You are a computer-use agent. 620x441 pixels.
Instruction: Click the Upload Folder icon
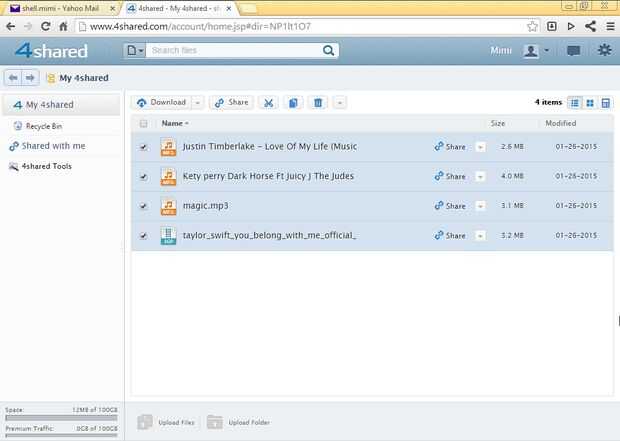(x=215, y=422)
